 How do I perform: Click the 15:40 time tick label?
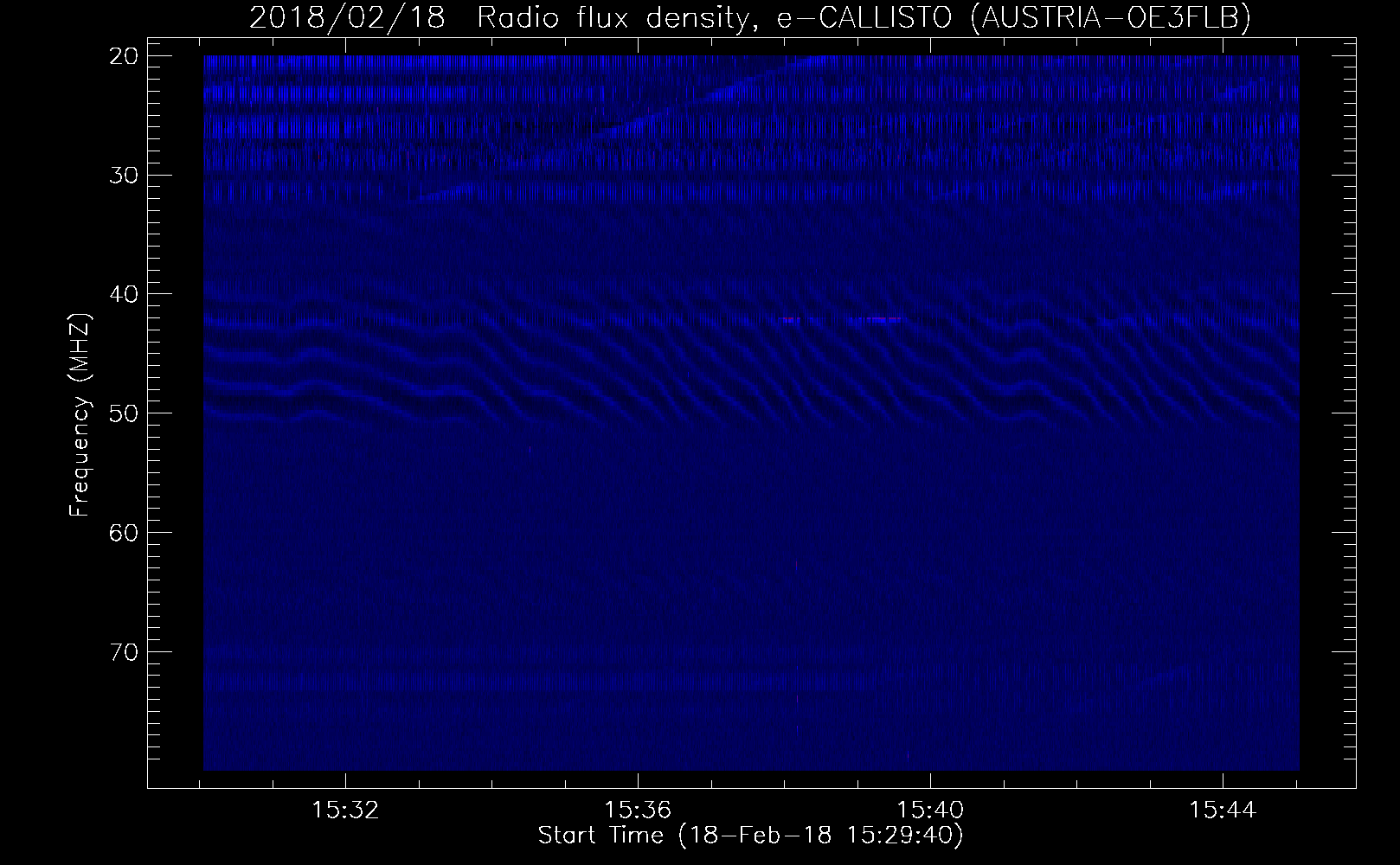coord(930,811)
